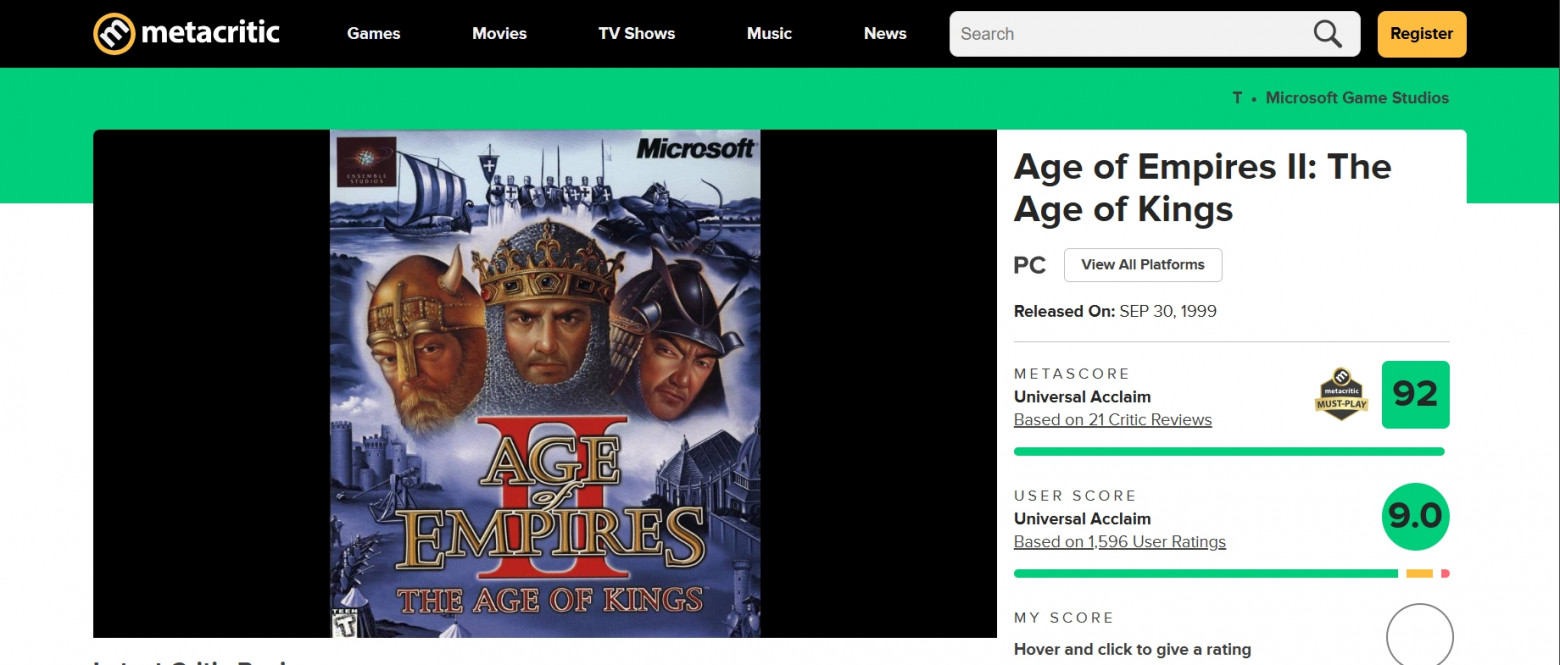This screenshot has width=1560, height=665.
Task: Click the green Metascore 92 badge
Action: pos(1415,394)
